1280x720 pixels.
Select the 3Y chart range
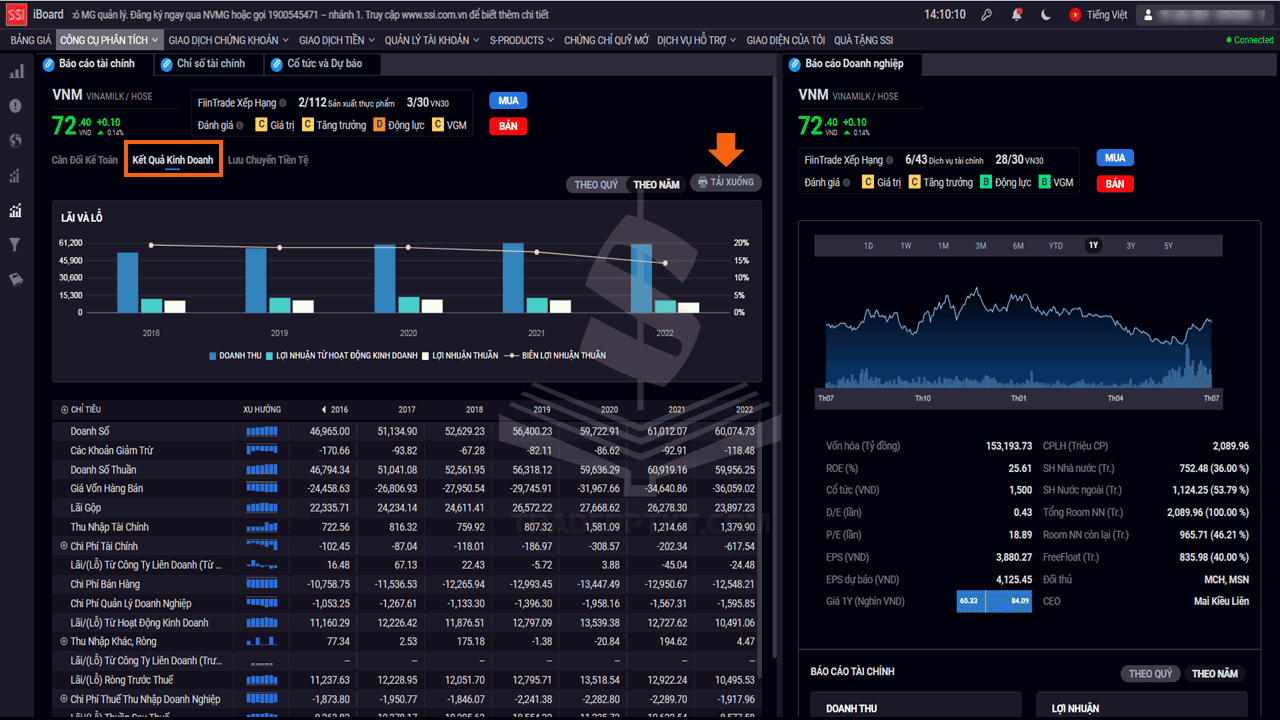click(1130, 246)
